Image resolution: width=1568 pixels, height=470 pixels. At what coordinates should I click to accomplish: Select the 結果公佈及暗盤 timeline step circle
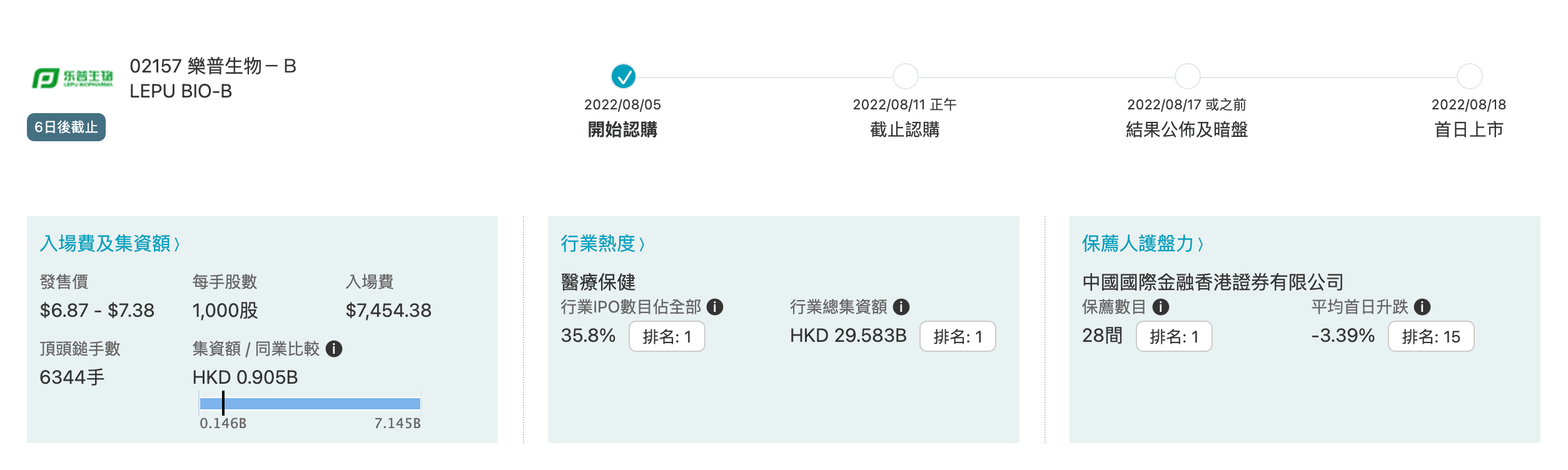pyautogui.click(x=1187, y=77)
